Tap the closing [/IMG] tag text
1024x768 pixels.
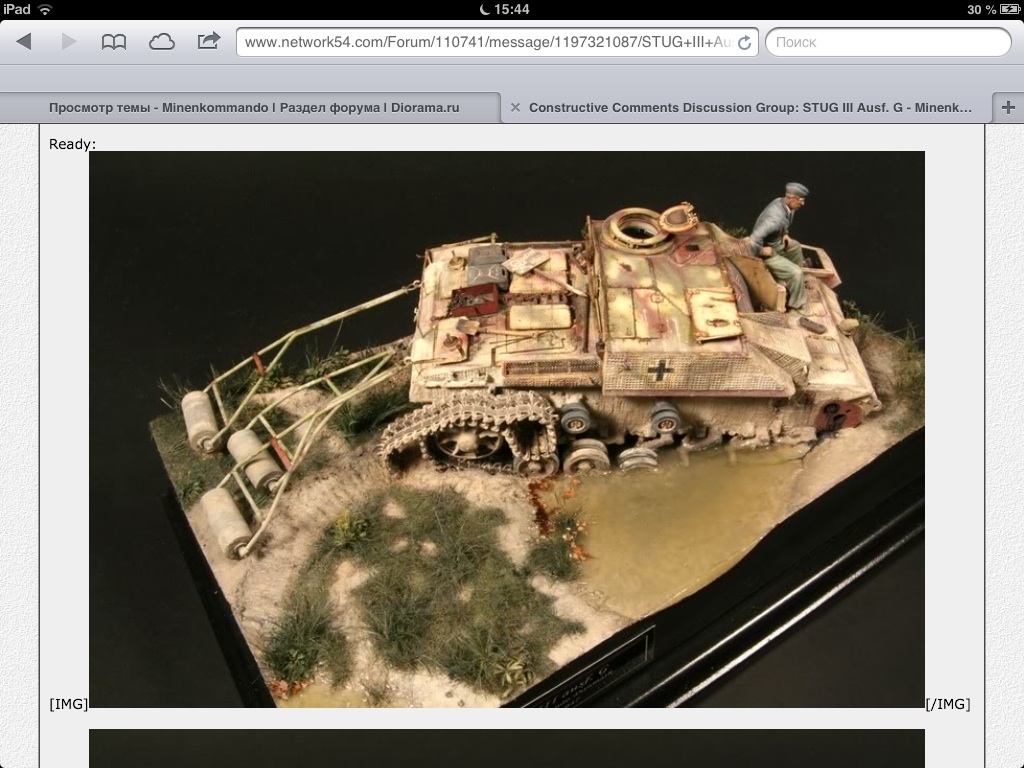coord(947,704)
